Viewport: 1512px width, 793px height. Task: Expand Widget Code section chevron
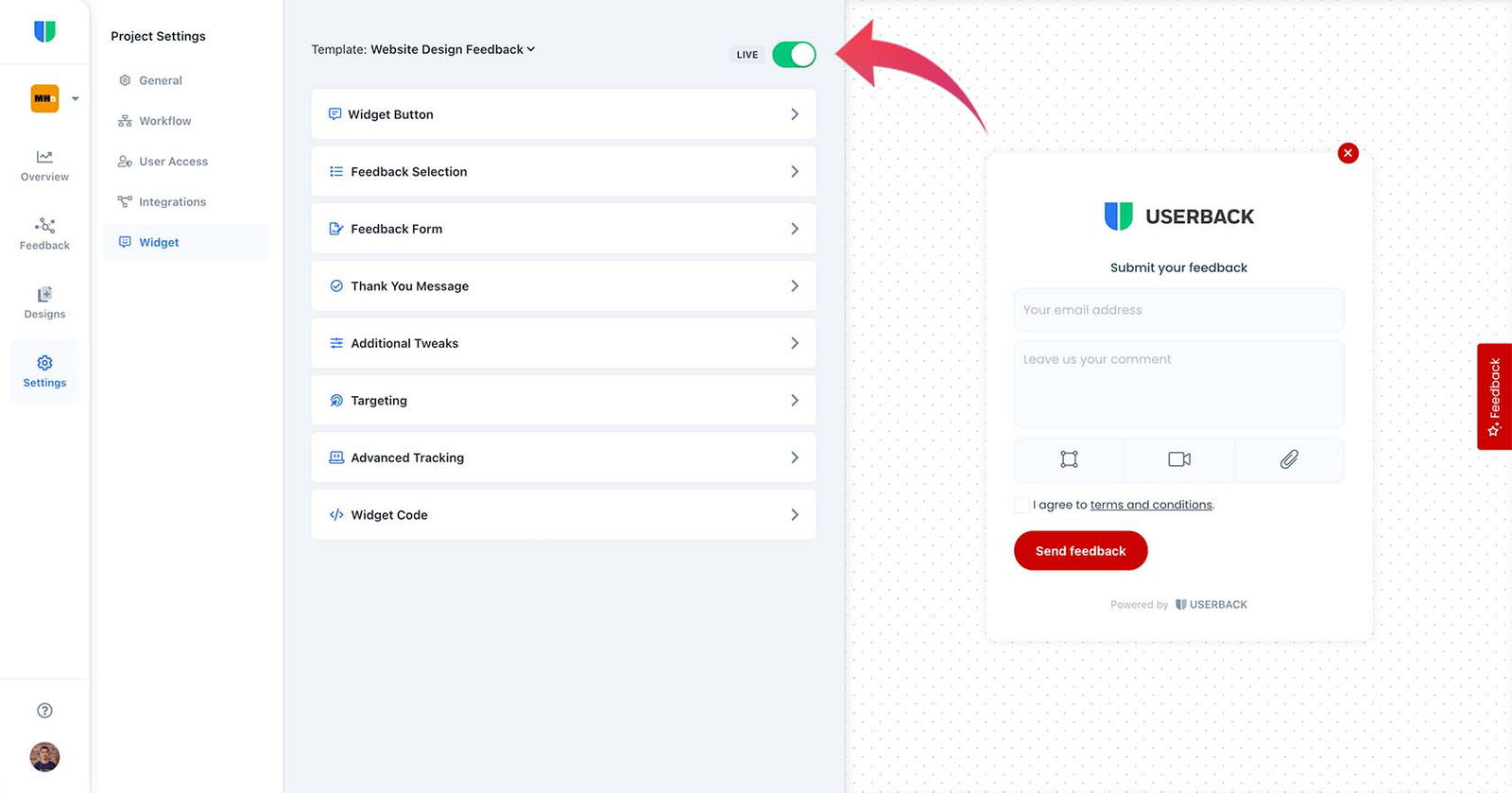point(795,515)
